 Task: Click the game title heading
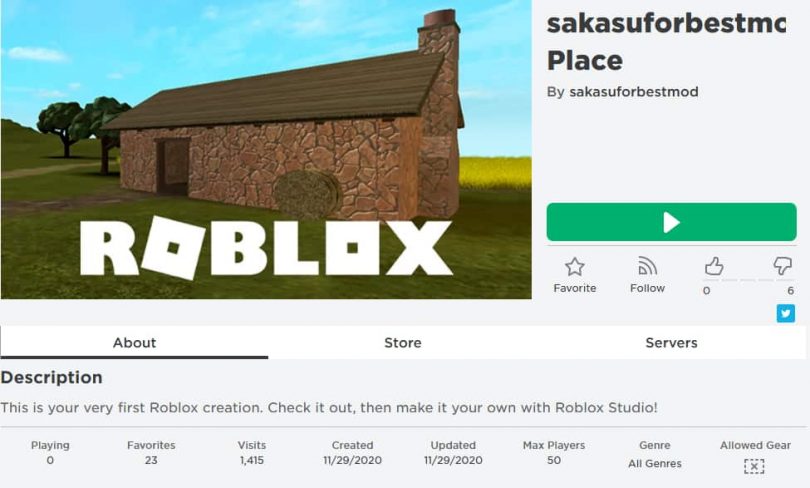(x=666, y=42)
